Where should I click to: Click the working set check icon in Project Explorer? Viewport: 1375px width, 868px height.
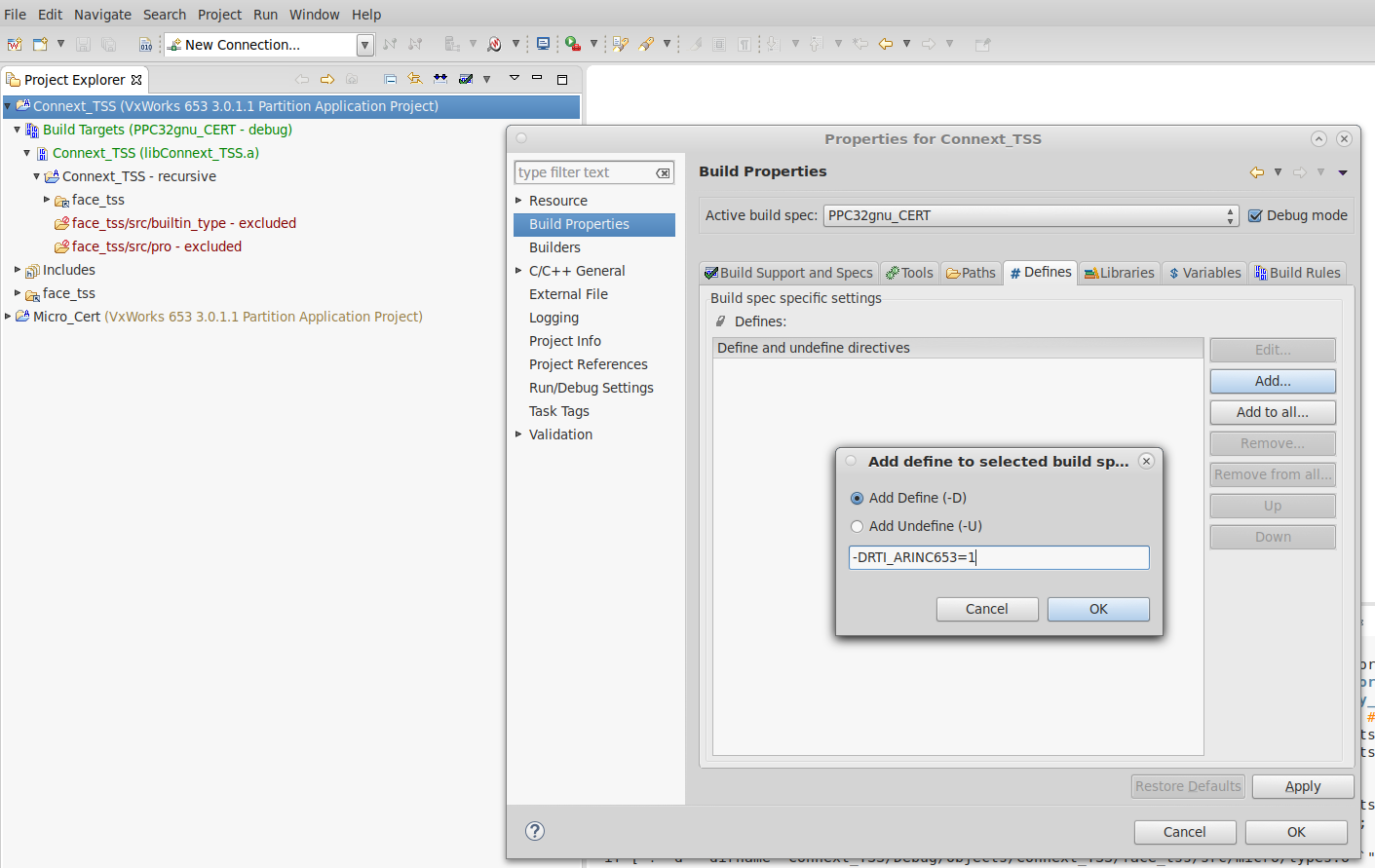466,79
